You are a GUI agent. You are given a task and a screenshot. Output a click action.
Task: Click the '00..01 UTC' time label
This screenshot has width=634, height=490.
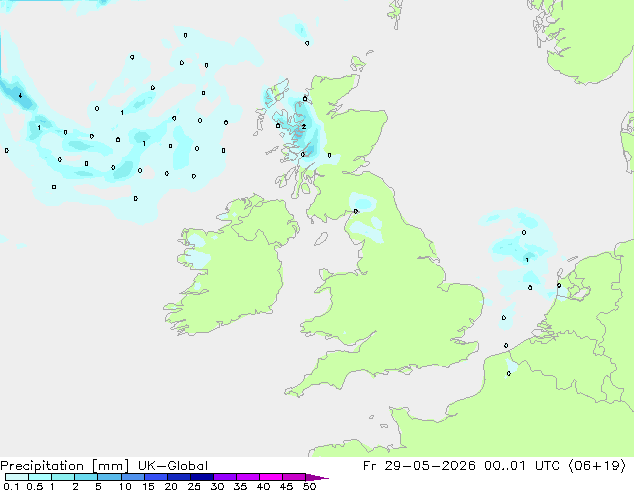point(522,466)
